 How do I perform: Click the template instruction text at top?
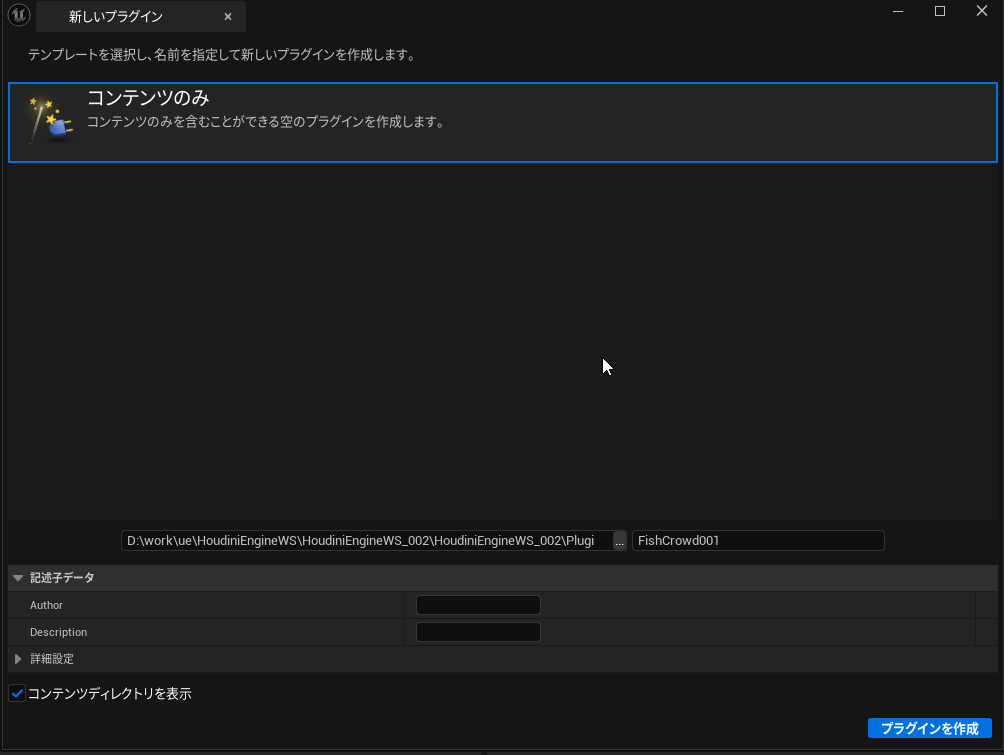[223, 55]
